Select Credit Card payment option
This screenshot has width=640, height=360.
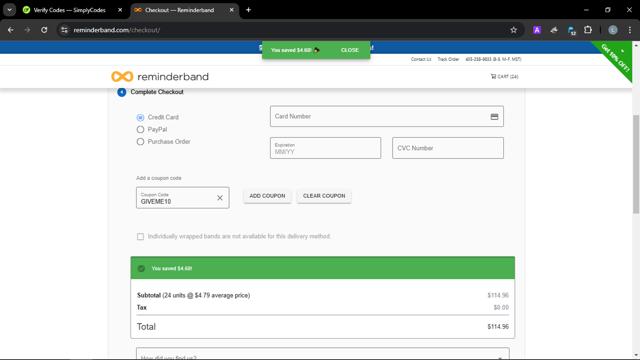(x=140, y=118)
